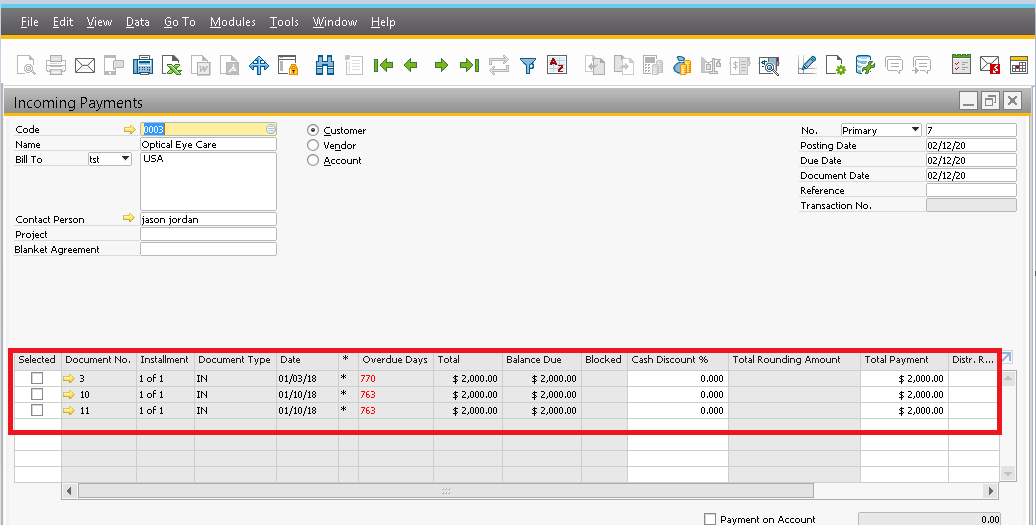Select the Vendor radio button

(313, 145)
